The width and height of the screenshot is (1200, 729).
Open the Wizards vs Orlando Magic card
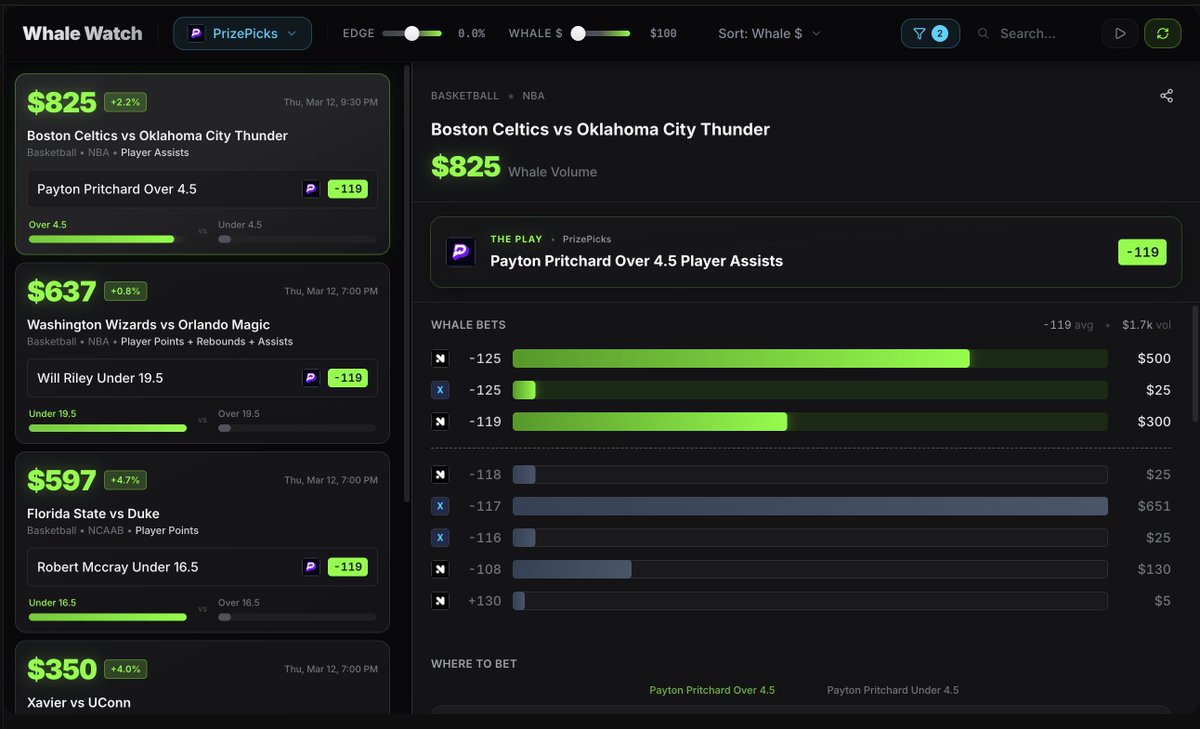202,353
